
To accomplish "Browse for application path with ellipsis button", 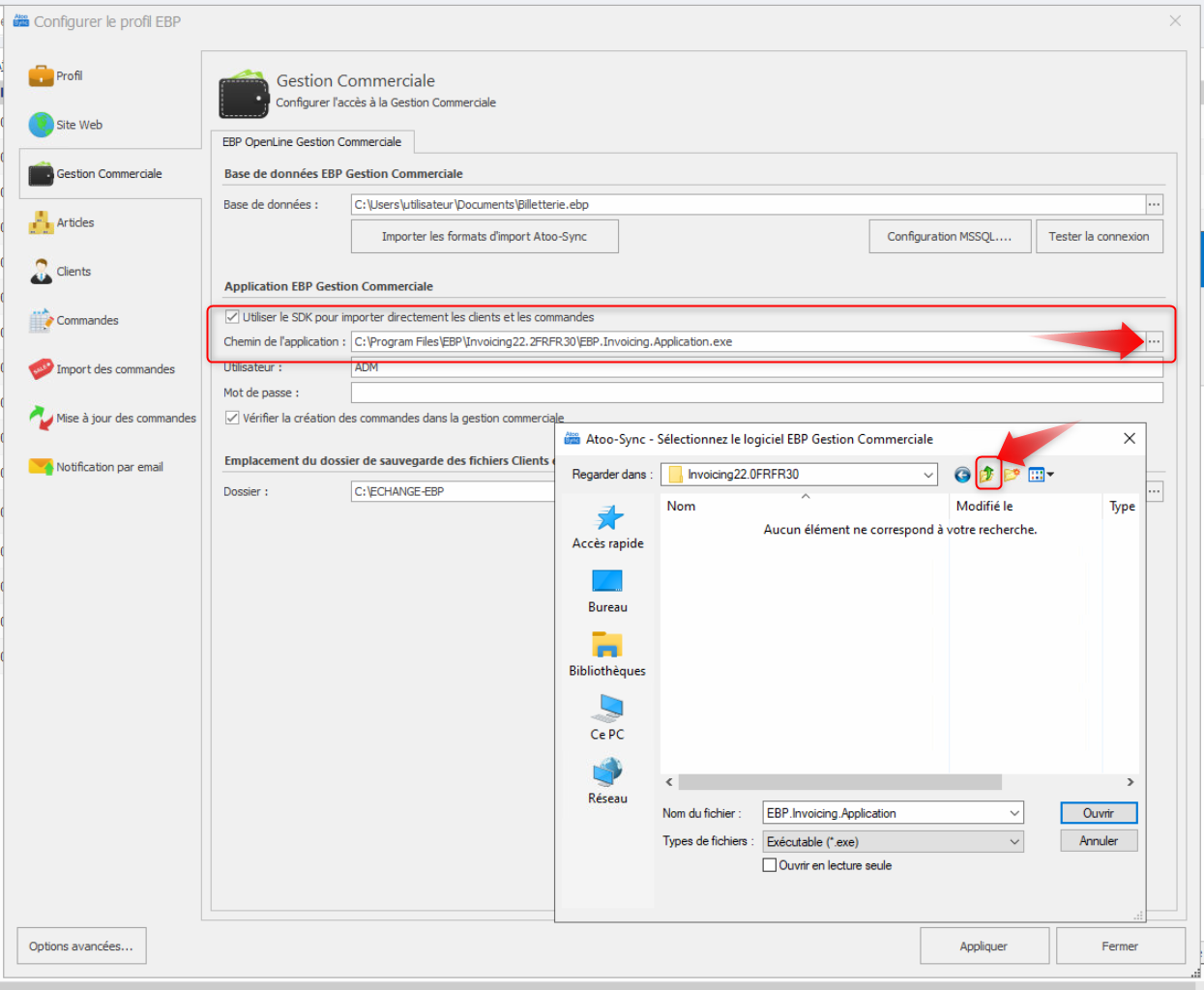I will click(x=1155, y=341).
